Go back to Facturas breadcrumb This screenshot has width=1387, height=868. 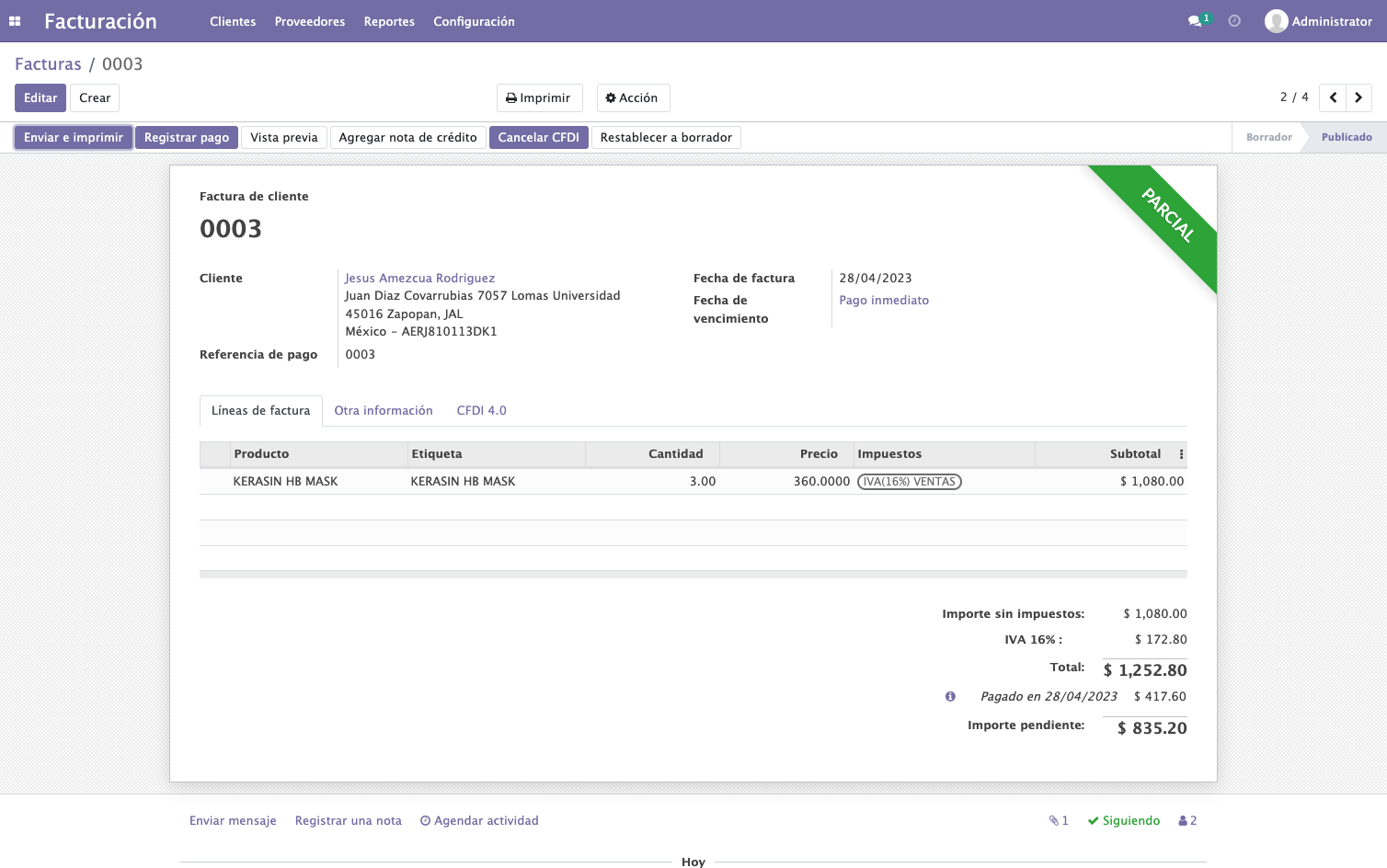pos(48,64)
